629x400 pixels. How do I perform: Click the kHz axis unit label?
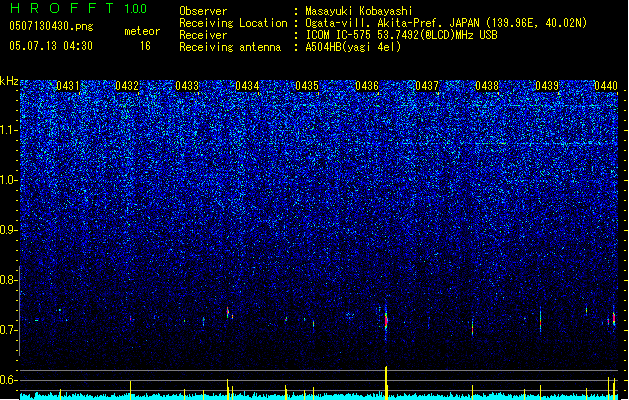(x=9, y=81)
